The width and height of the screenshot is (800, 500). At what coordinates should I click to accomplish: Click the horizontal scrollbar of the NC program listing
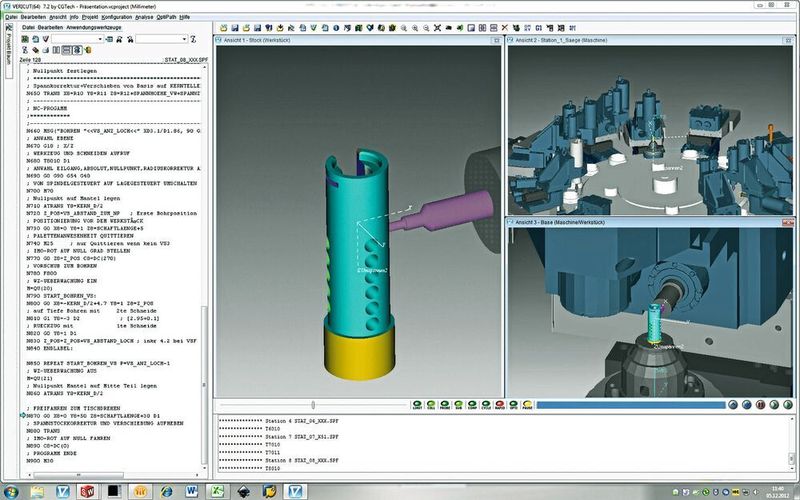tap(79, 475)
